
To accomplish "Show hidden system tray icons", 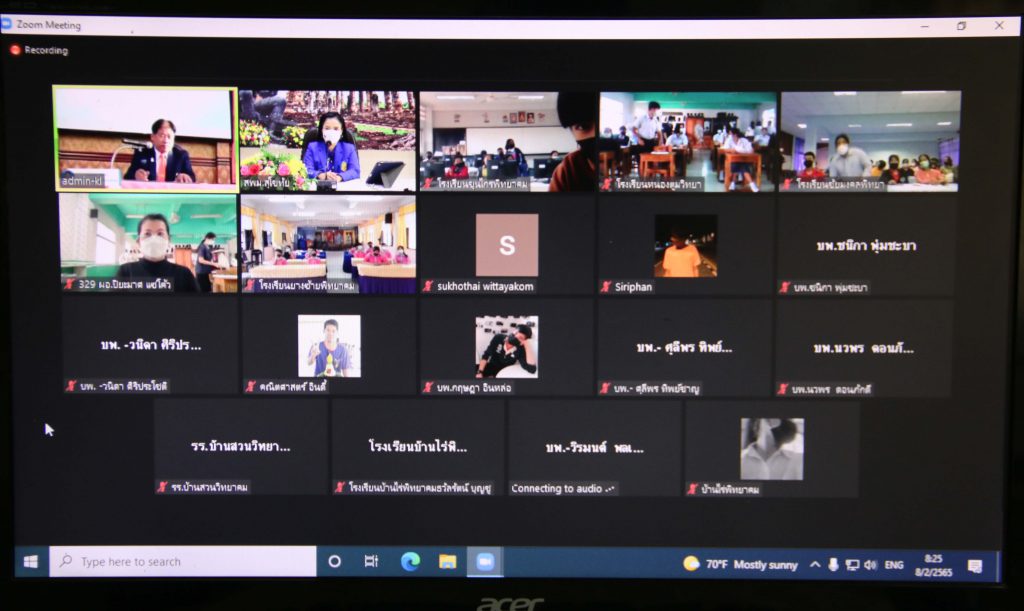I will (x=815, y=565).
